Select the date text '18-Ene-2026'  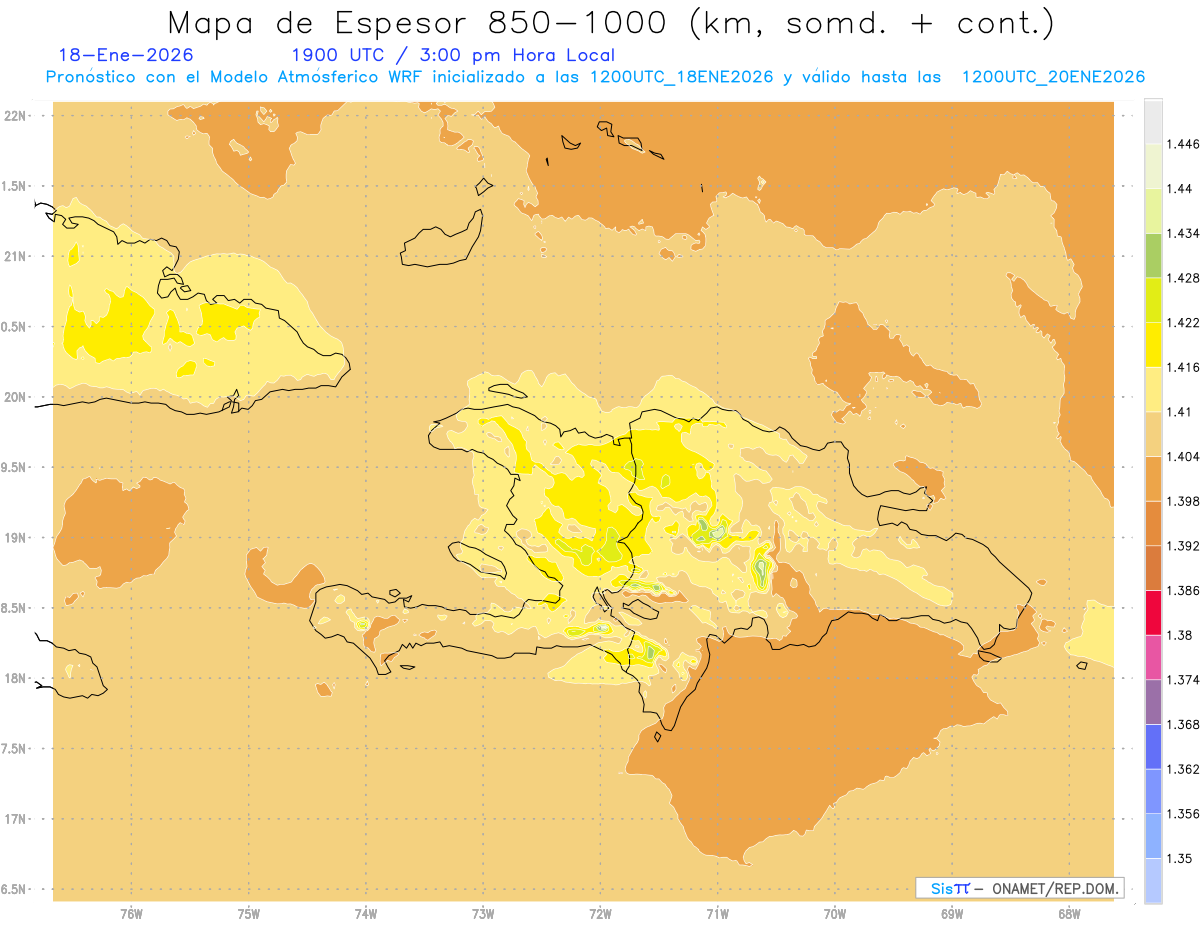pos(126,56)
